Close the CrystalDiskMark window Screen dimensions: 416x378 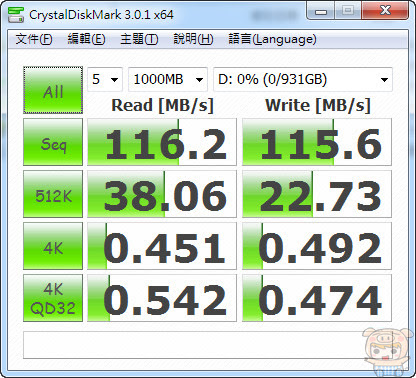coord(385,11)
